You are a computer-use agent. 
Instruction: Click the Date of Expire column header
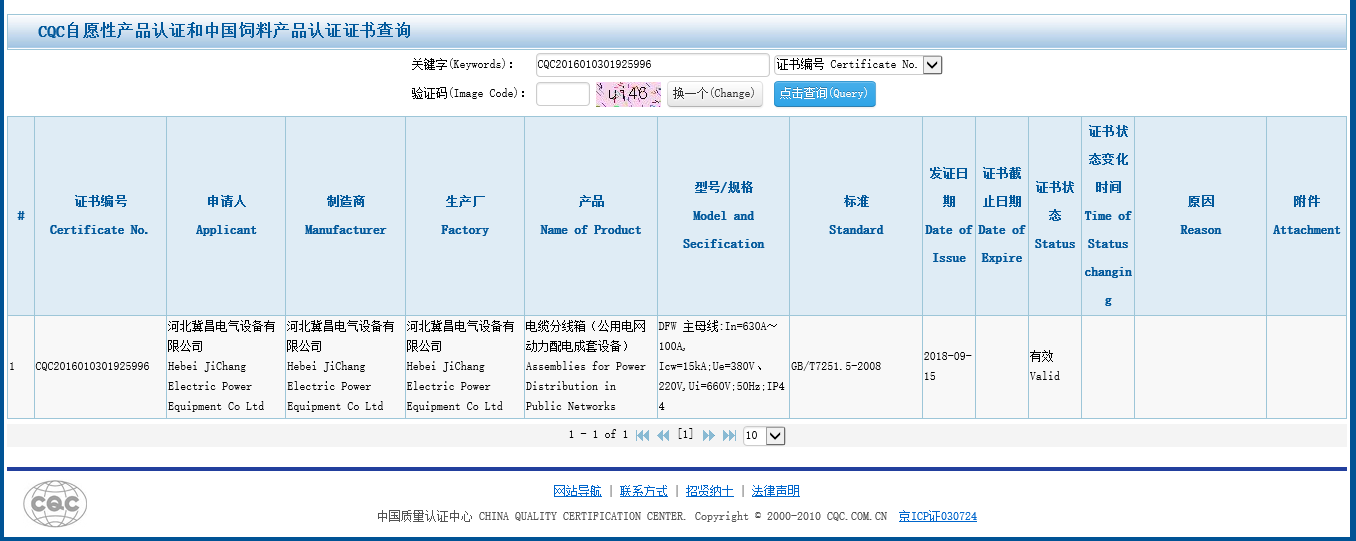[1002, 216]
